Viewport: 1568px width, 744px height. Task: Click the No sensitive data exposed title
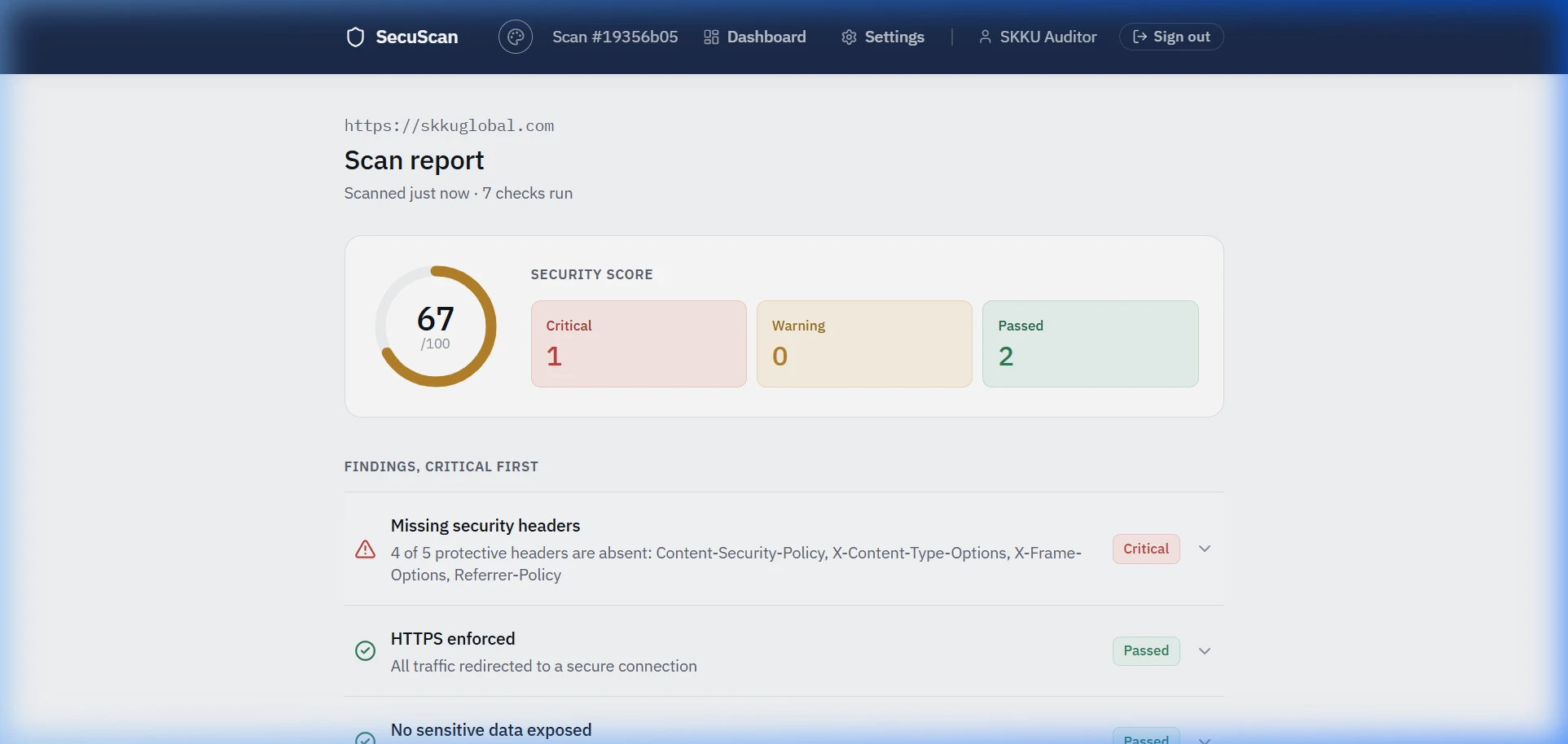491,730
